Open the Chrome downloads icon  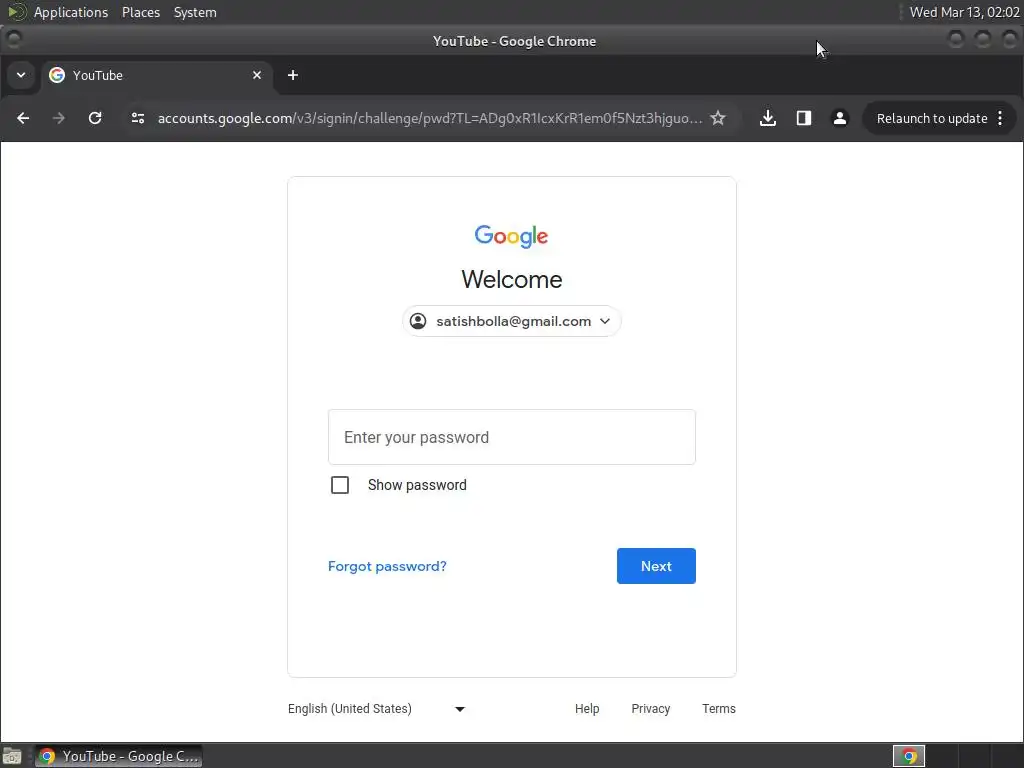pos(768,118)
